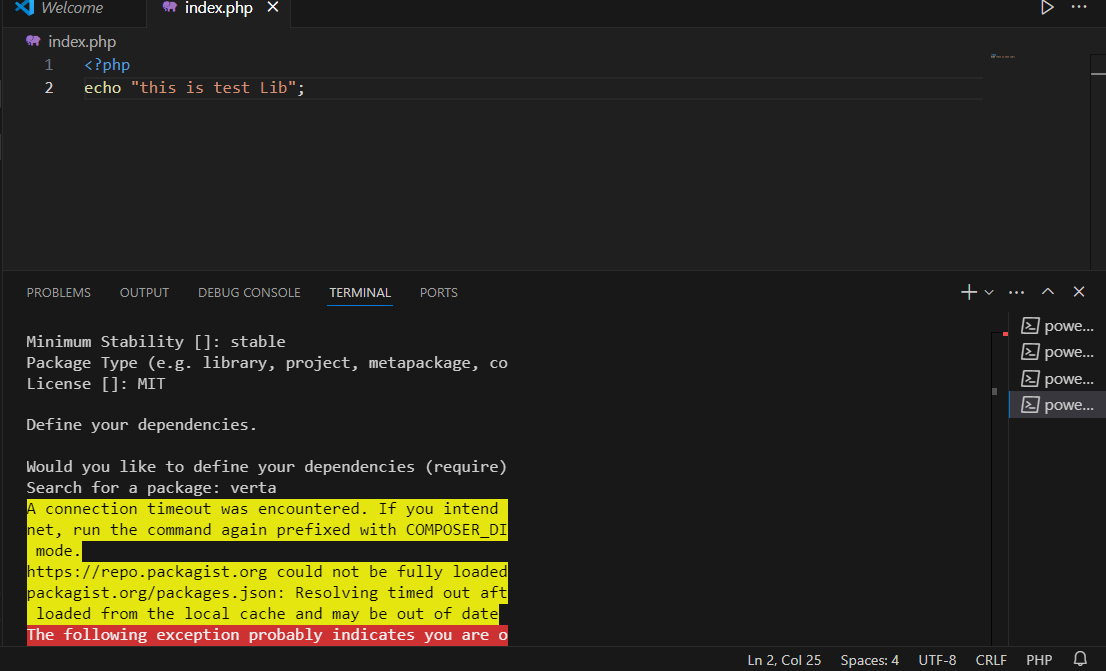Maximize the panel with the up chevron
The width and height of the screenshot is (1106, 671).
point(1048,291)
